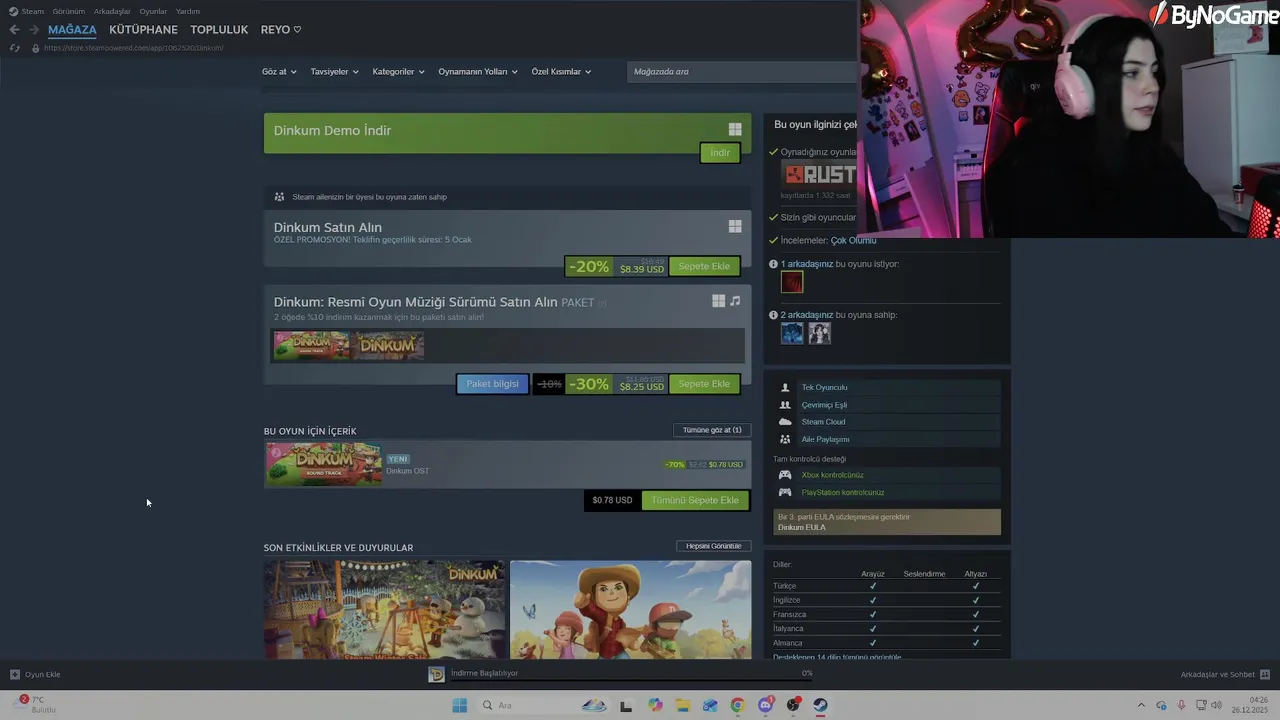Image resolution: width=1280 pixels, height=720 pixels.
Task: Open the Göz at dropdown
Action: click(279, 72)
